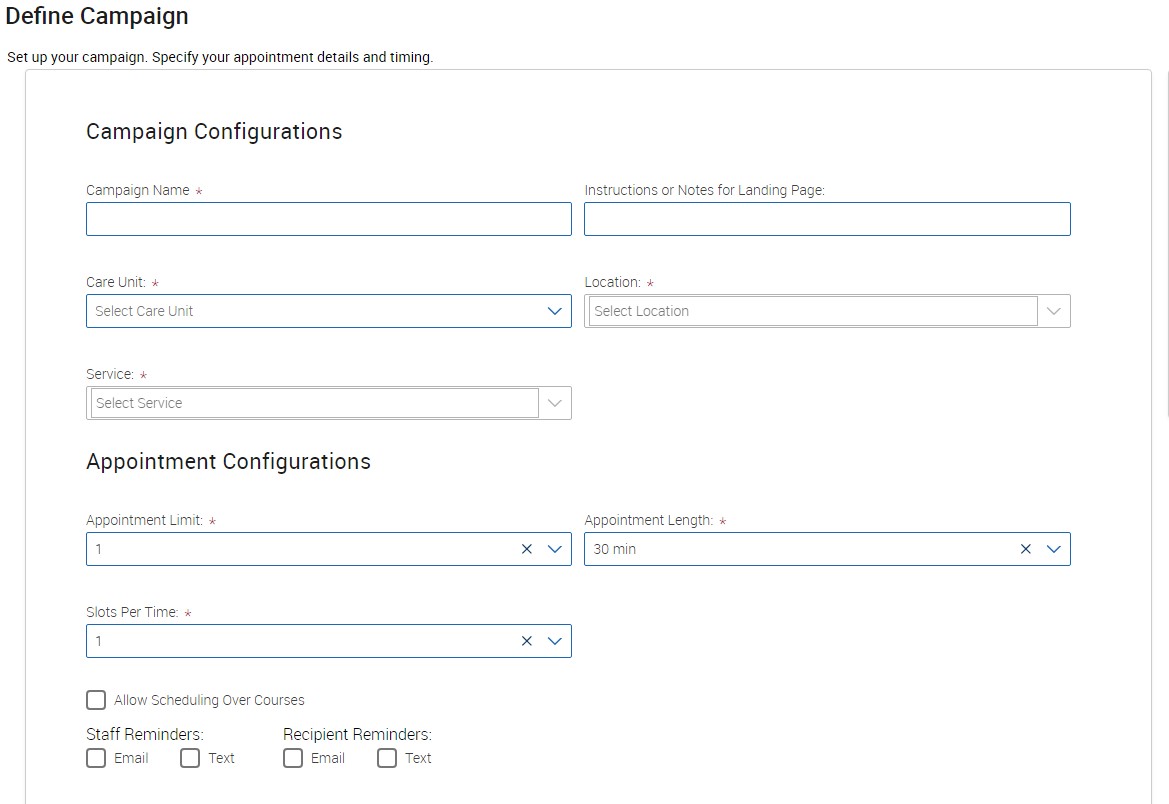1169x804 pixels.
Task: Open the Select Care Unit dropdown
Action: coord(310,311)
